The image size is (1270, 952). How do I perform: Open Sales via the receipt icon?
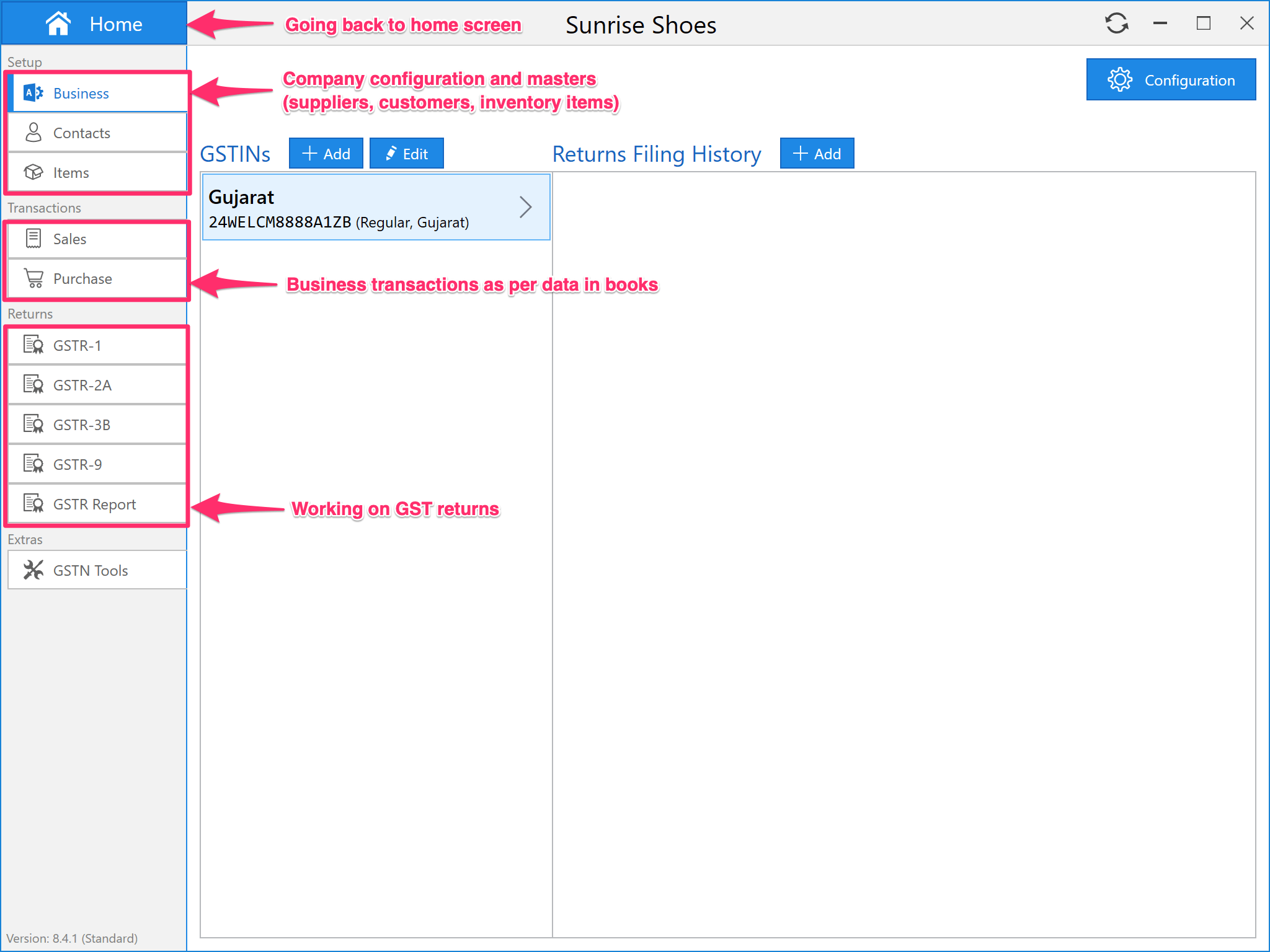33,239
